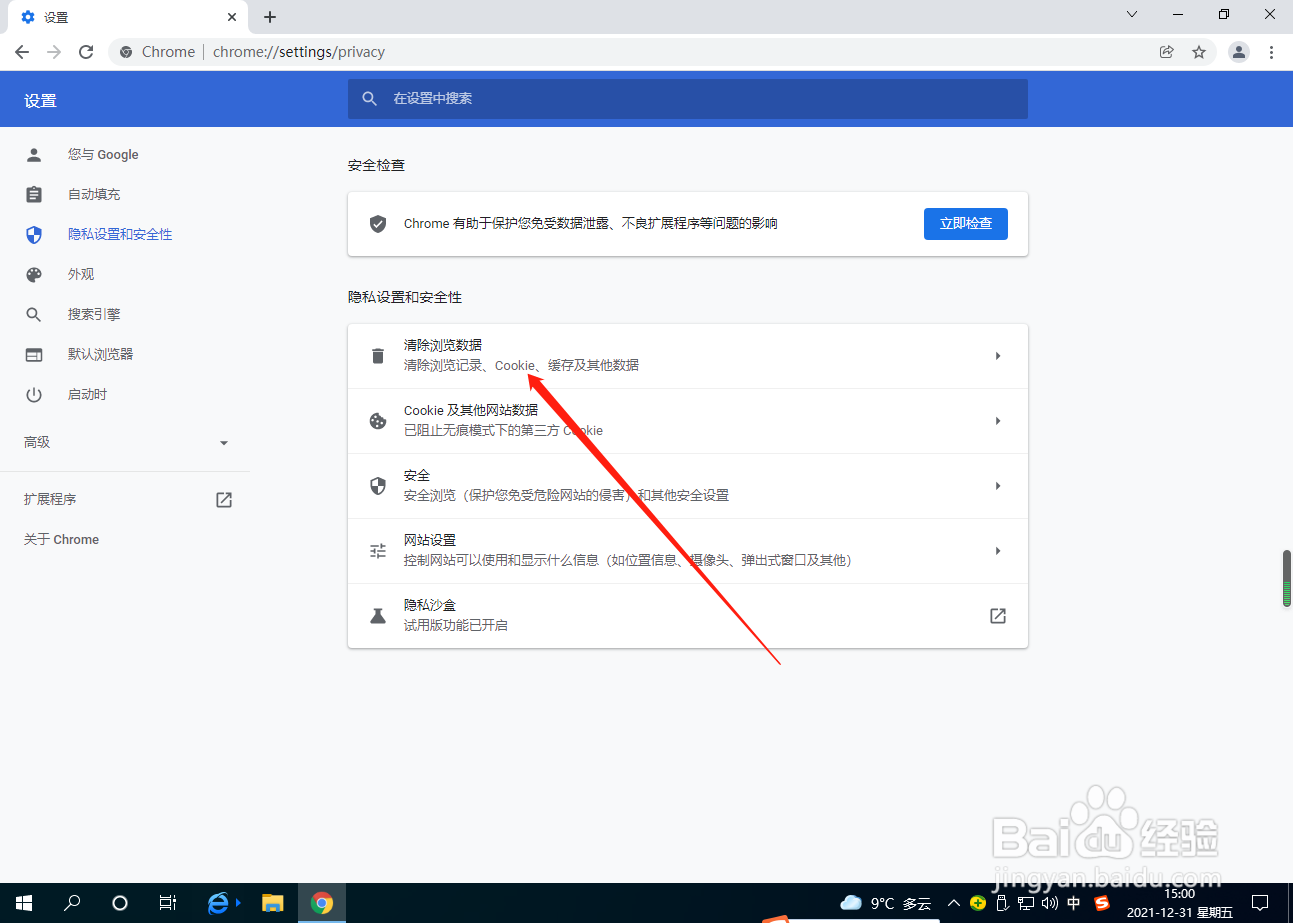The width and height of the screenshot is (1293, 923).
Task: Open 安全 settings row
Action: [688, 486]
